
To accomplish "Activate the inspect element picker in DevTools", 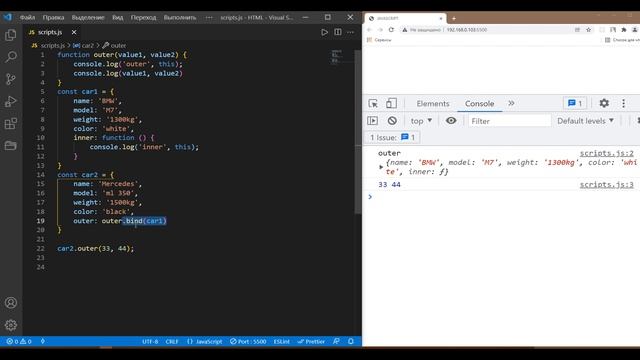I will (x=373, y=104).
